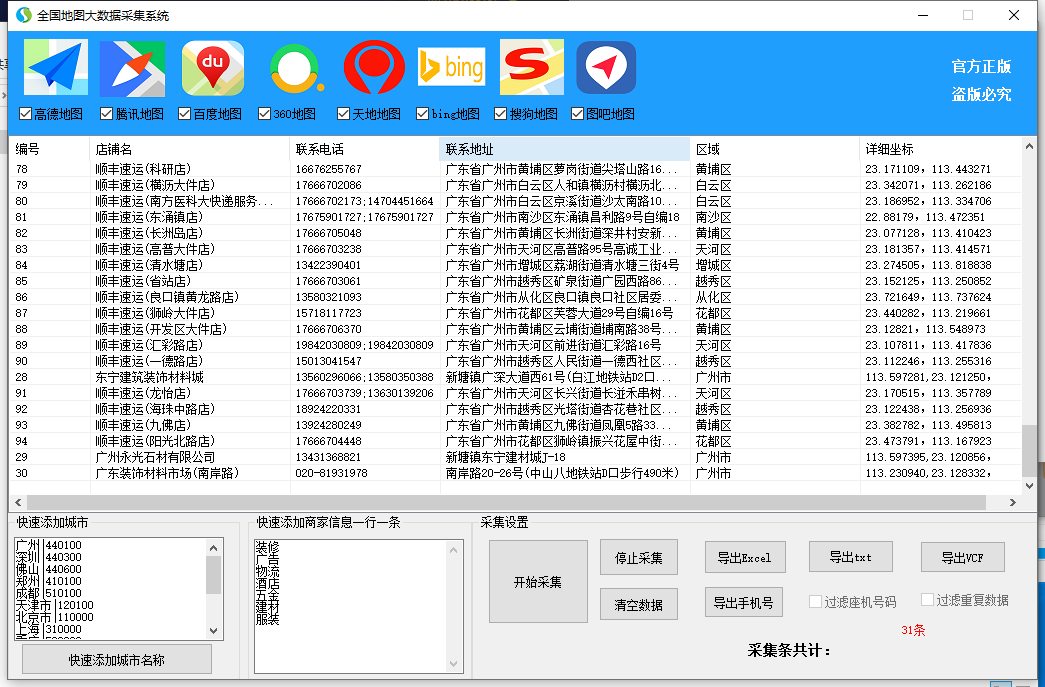Click the 联系电话 column header
This screenshot has width=1045, height=687.
pyautogui.click(x=365, y=149)
